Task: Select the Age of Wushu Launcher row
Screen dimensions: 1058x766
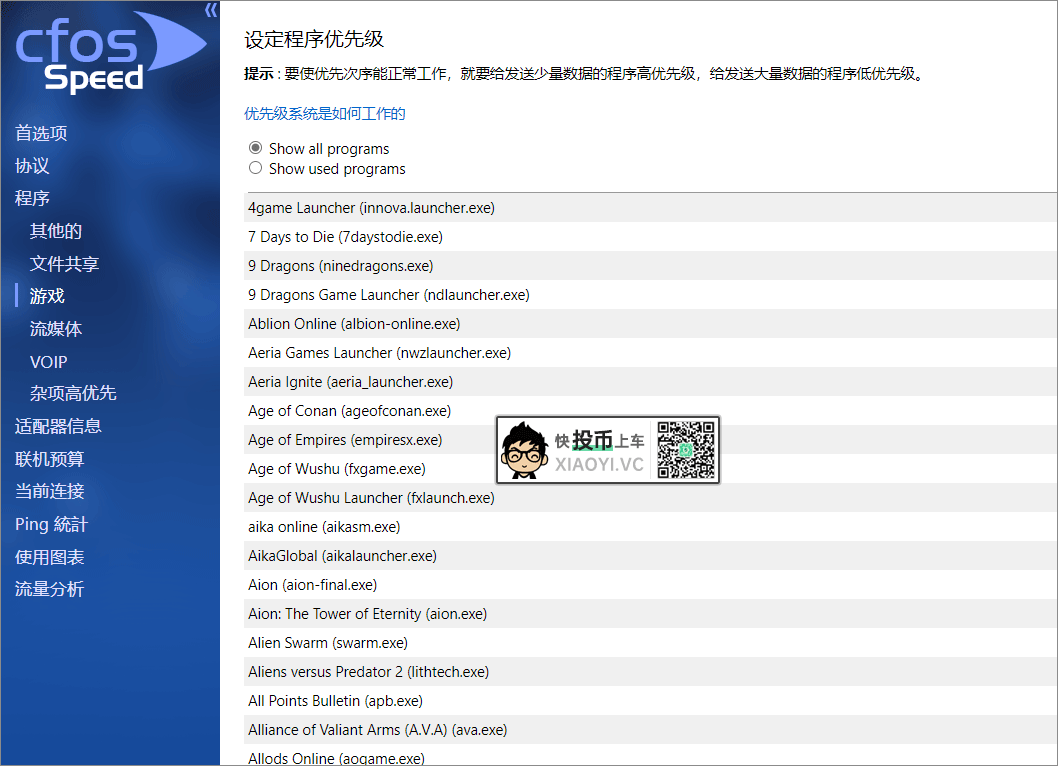Action: point(650,498)
